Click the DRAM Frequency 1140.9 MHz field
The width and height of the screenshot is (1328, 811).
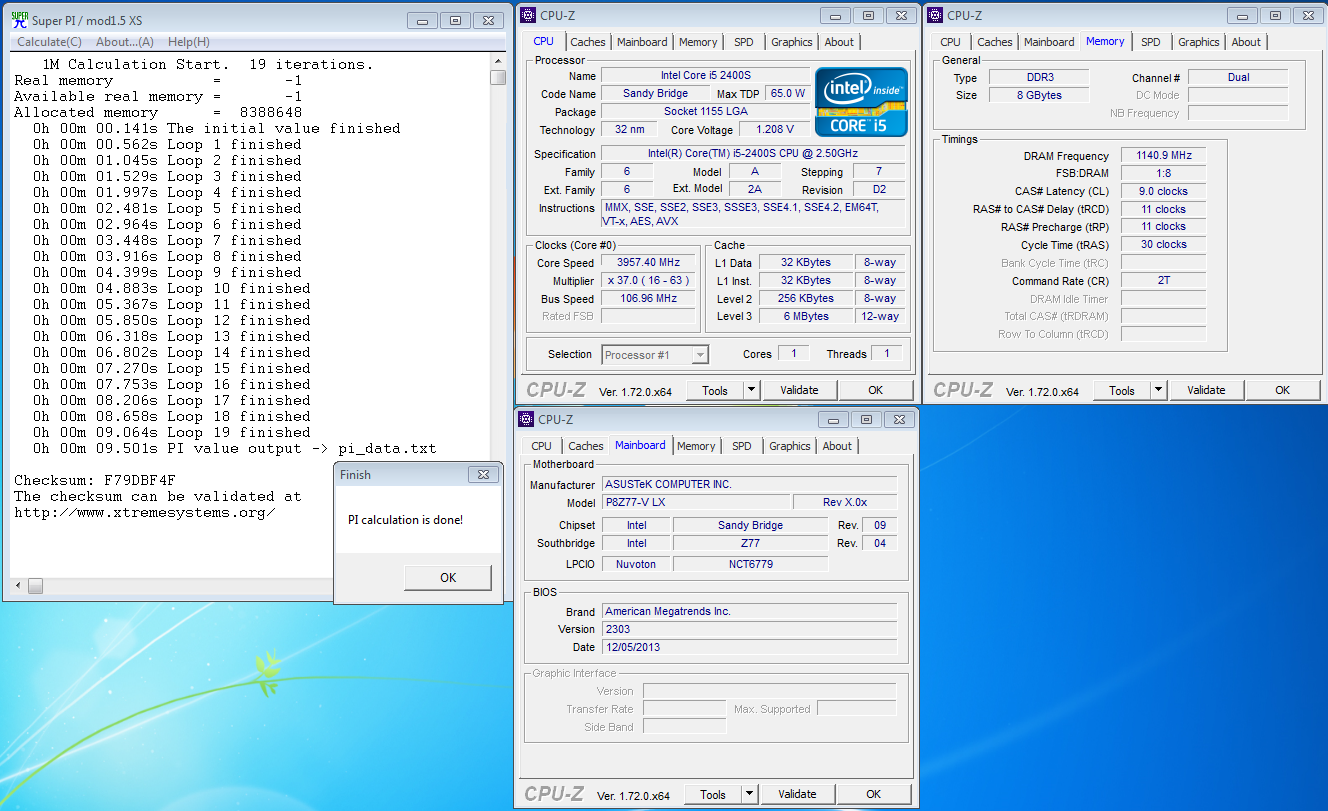(x=1163, y=156)
